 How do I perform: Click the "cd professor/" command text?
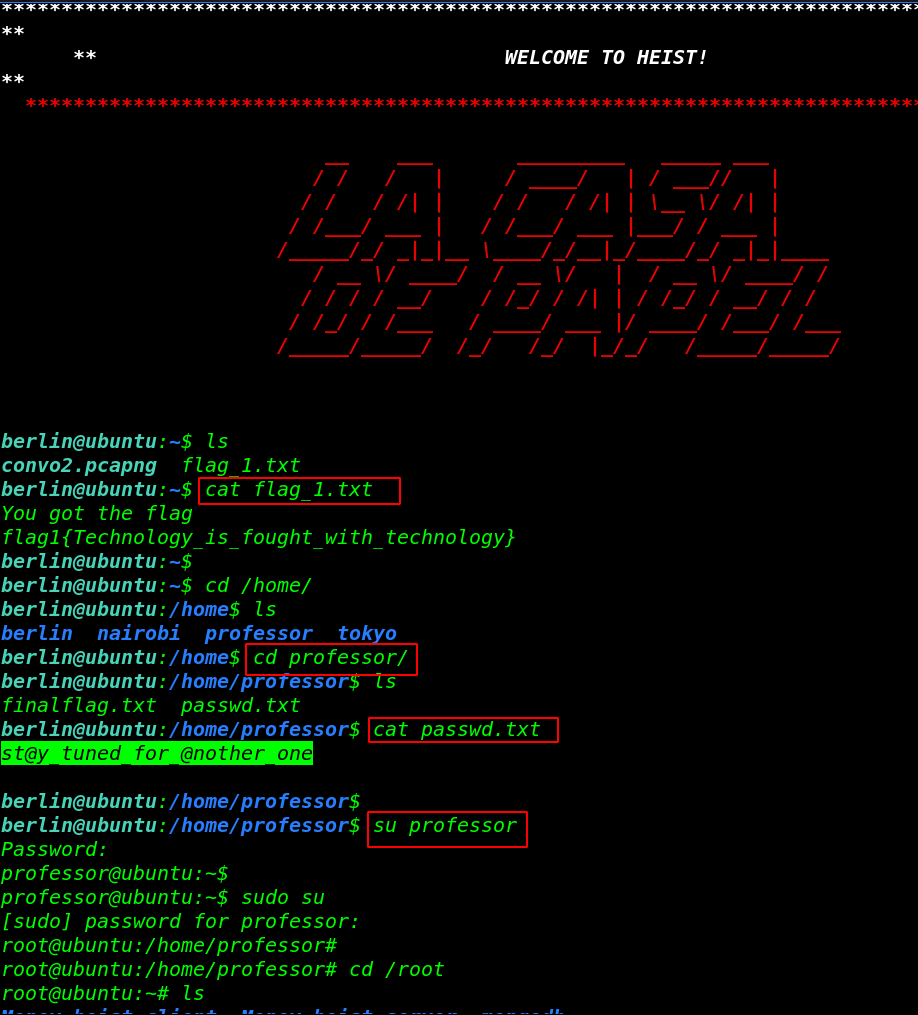pos(330,658)
